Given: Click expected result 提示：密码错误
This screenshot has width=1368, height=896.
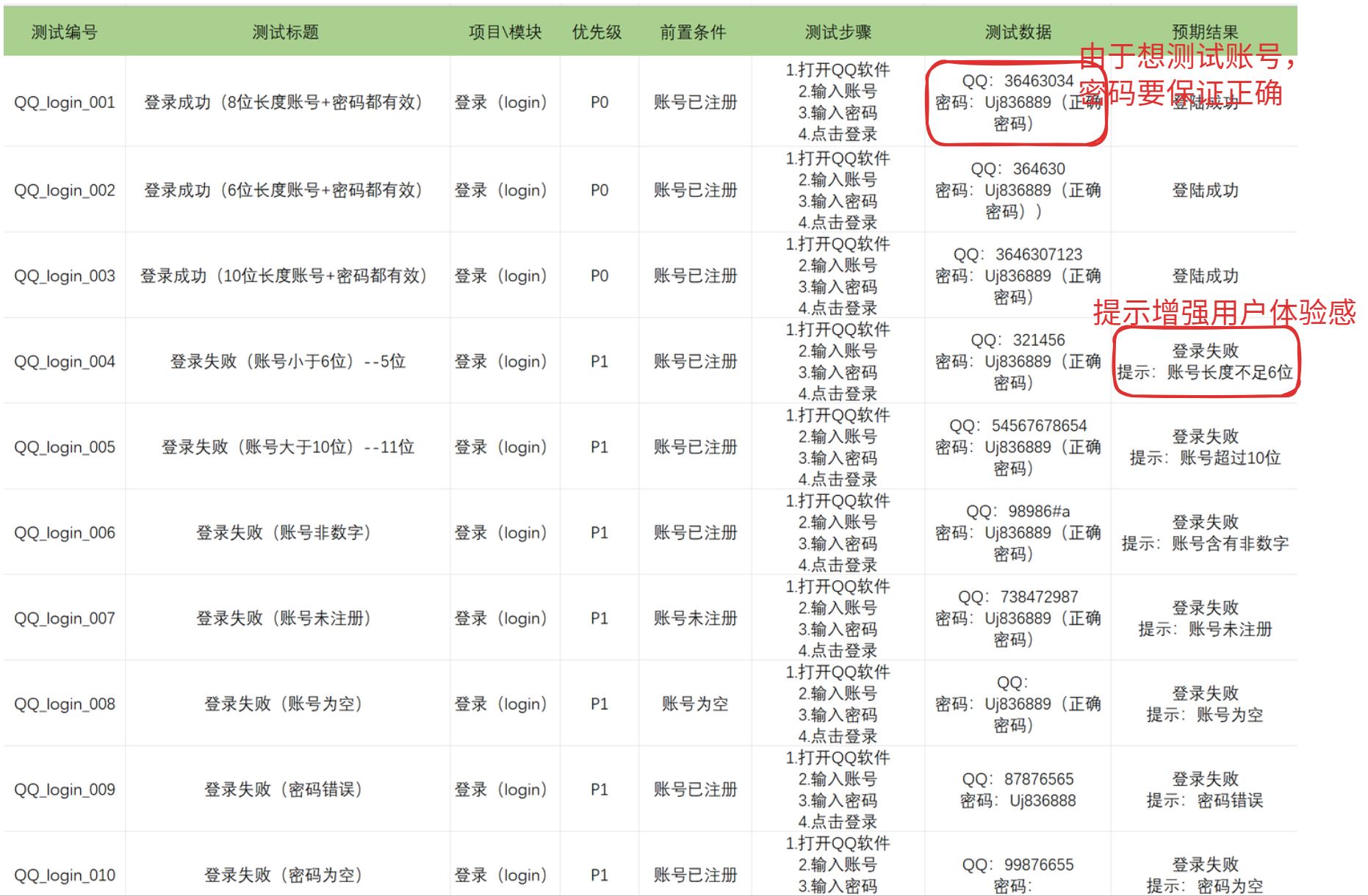Looking at the screenshot, I should point(1205,801).
